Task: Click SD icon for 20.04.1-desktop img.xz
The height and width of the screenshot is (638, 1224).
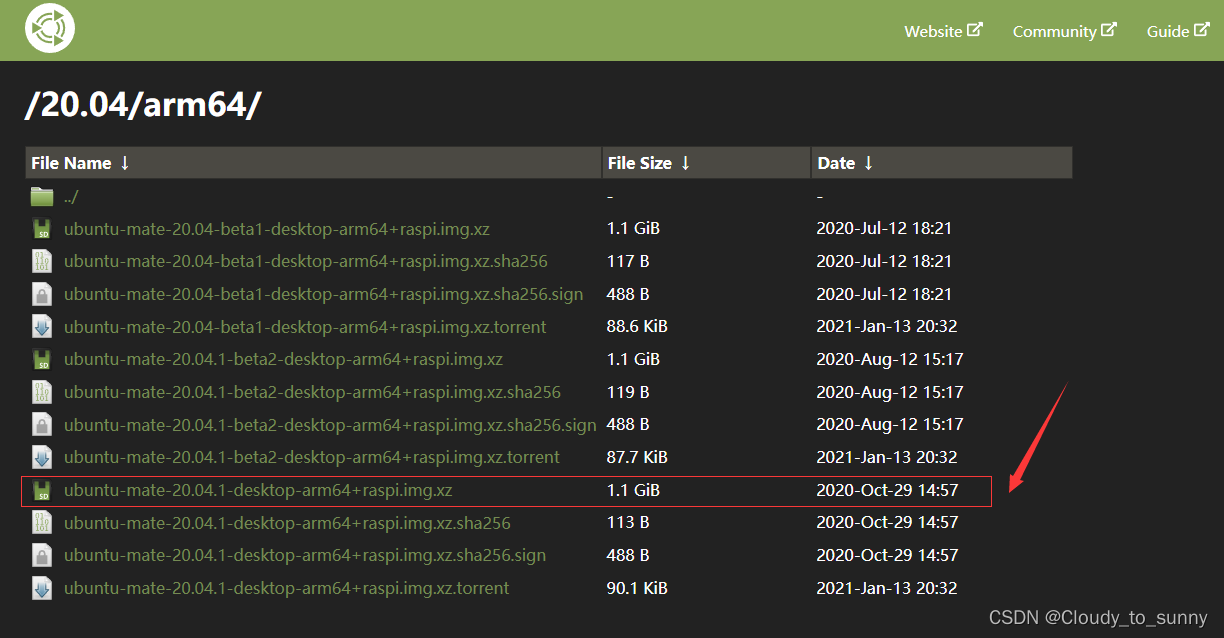Action: pos(41,491)
